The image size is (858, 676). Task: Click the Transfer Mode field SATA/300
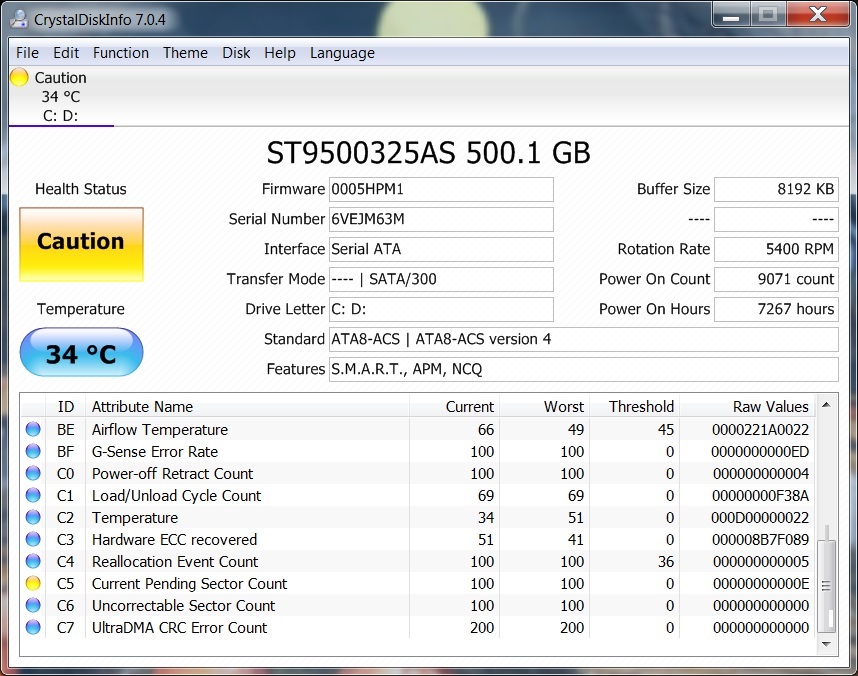point(441,279)
